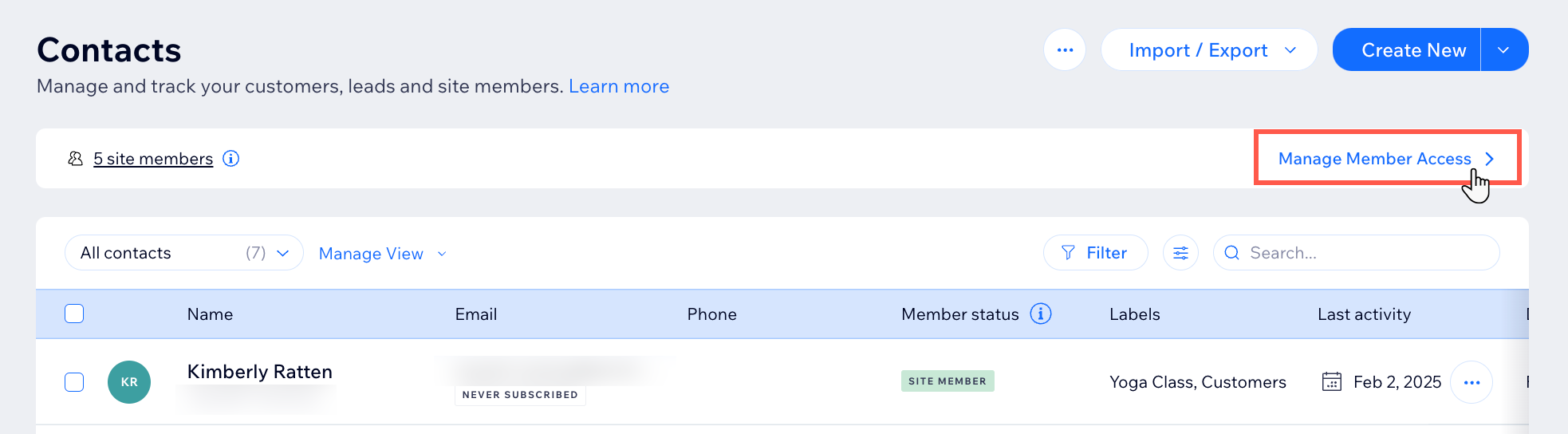Open Kimberly Ratten's row more actions menu

[x=1471, y=382]
